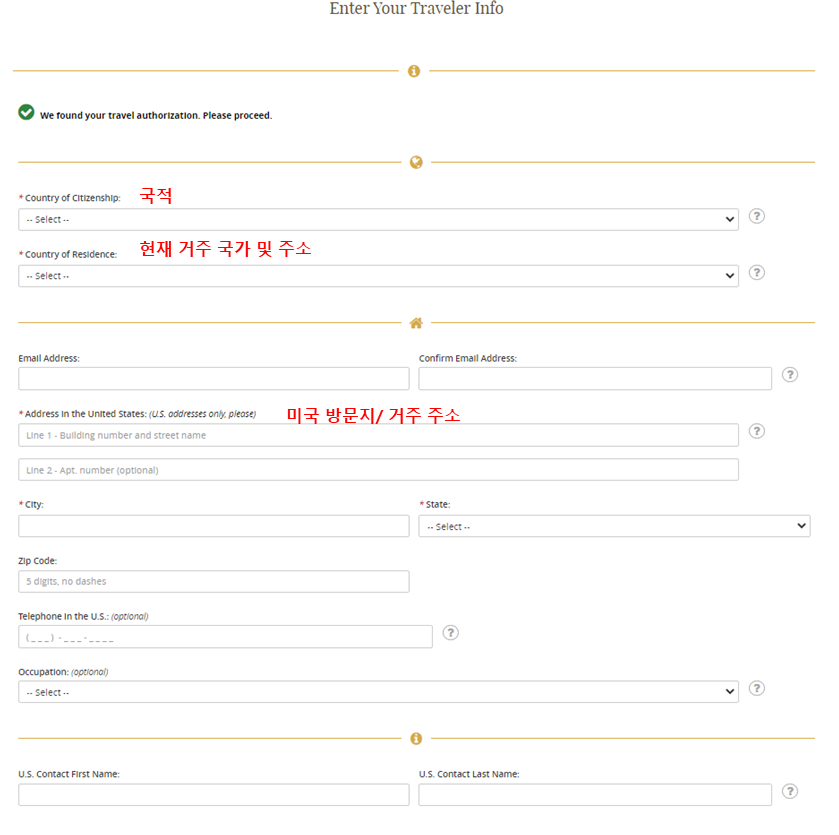The image size is (839, 835).
Task: Click help icon beside U.S. address Line 1
Action: [756, 431]
